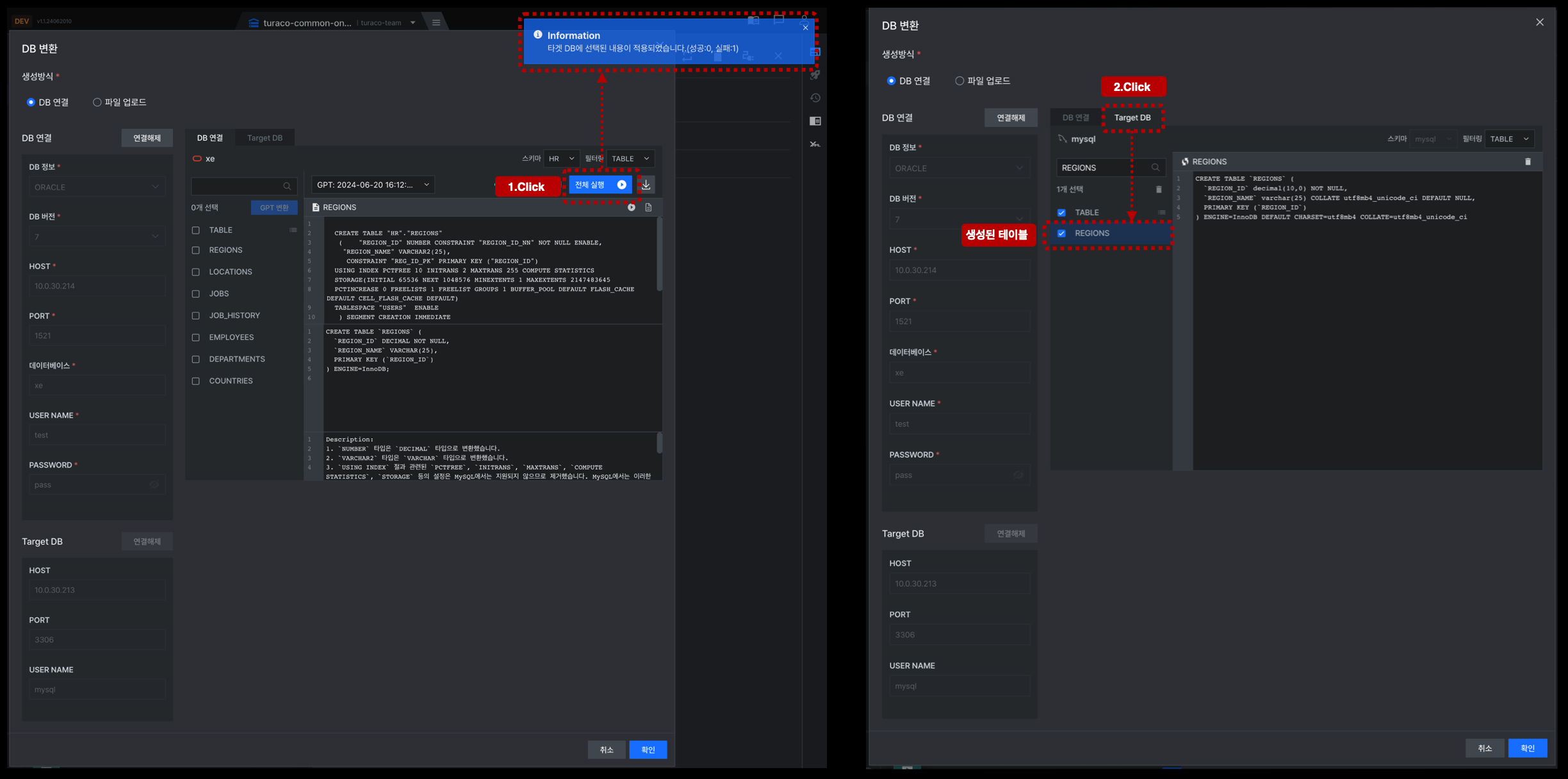This screenshot has height=779, width=1568.
Task: Click the info icon in Information toast
Action: click(x=538, y=35)
